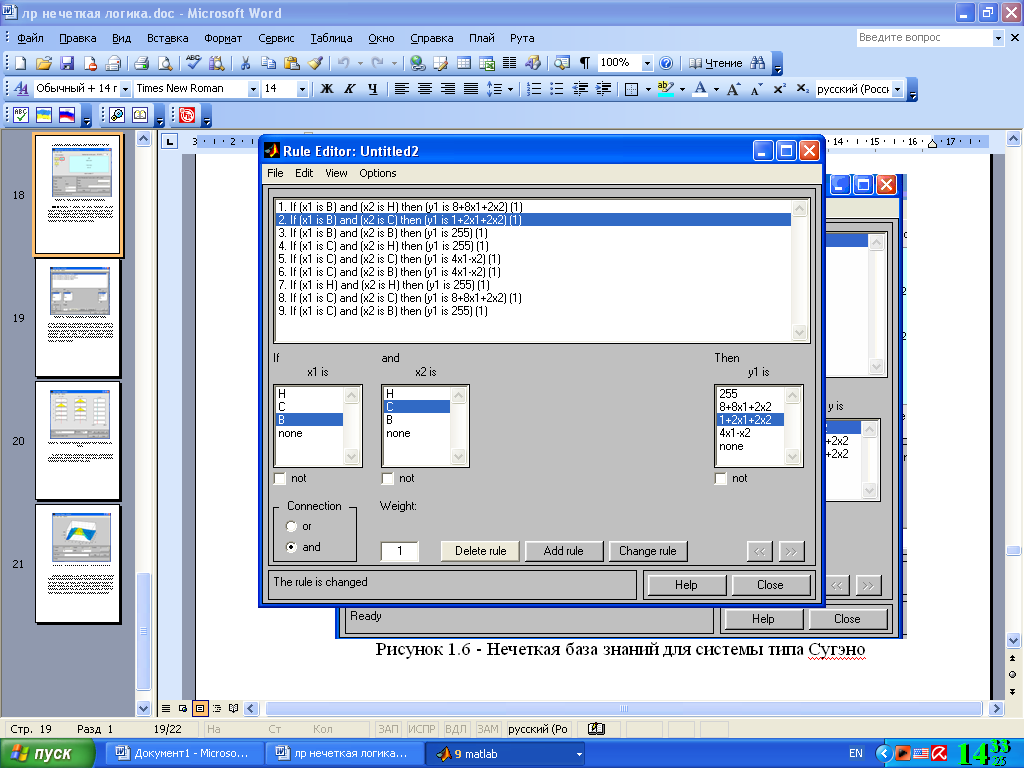This screenshot has height=768, width=1024.
Task: Copy selection with the Copy icon
Action: tap(268, 63)
